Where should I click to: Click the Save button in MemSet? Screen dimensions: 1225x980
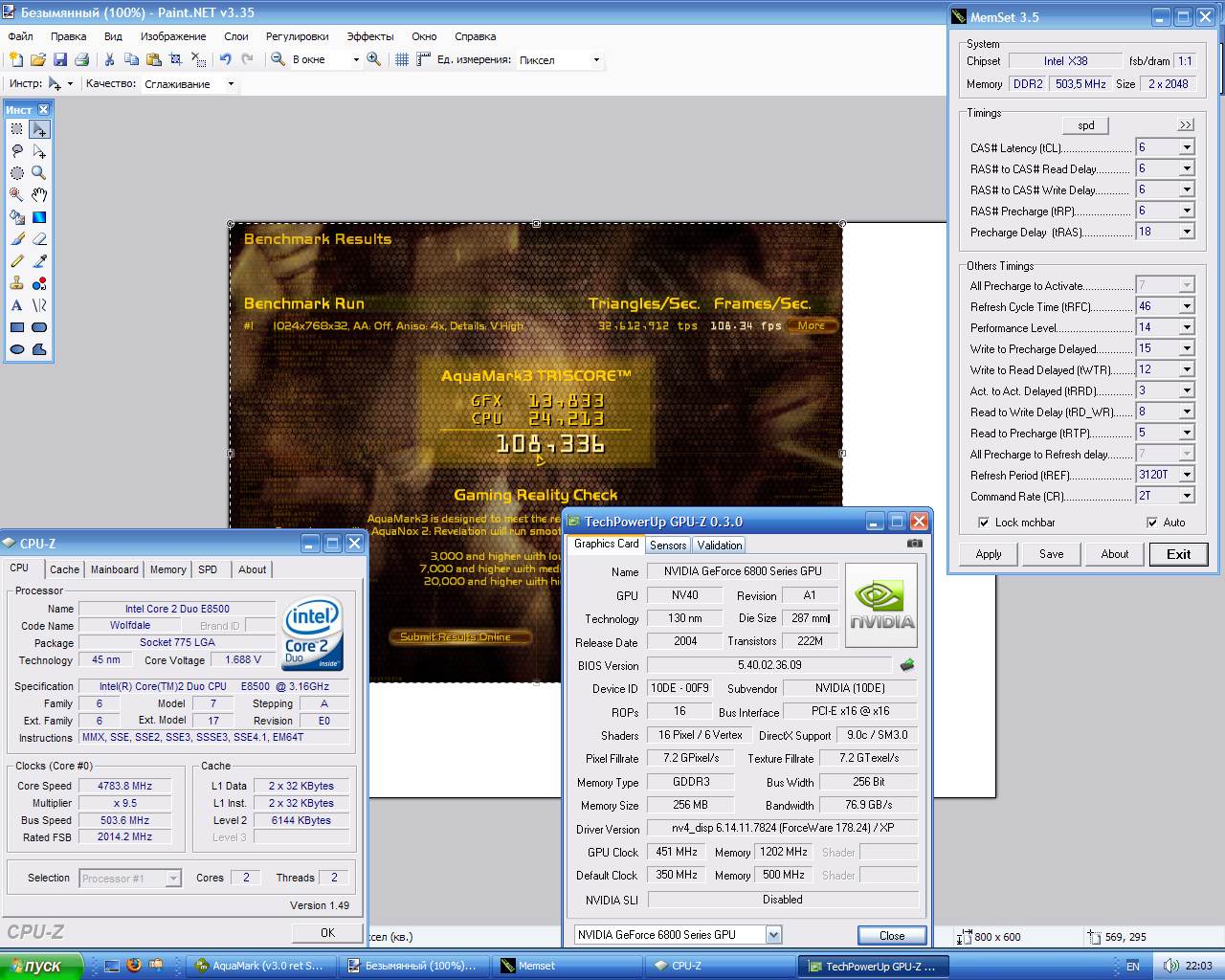pos(1051,554)
